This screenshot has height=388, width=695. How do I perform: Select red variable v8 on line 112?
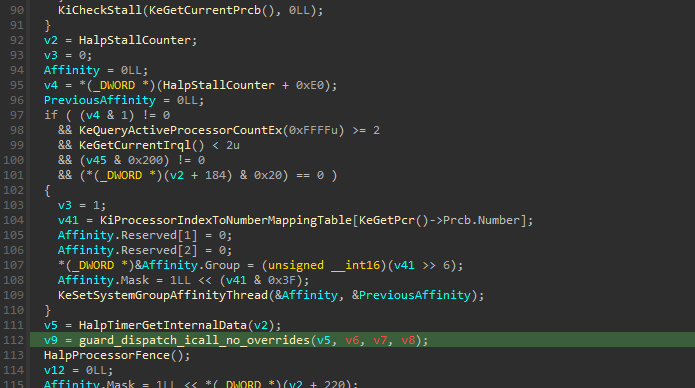point(408,340)
